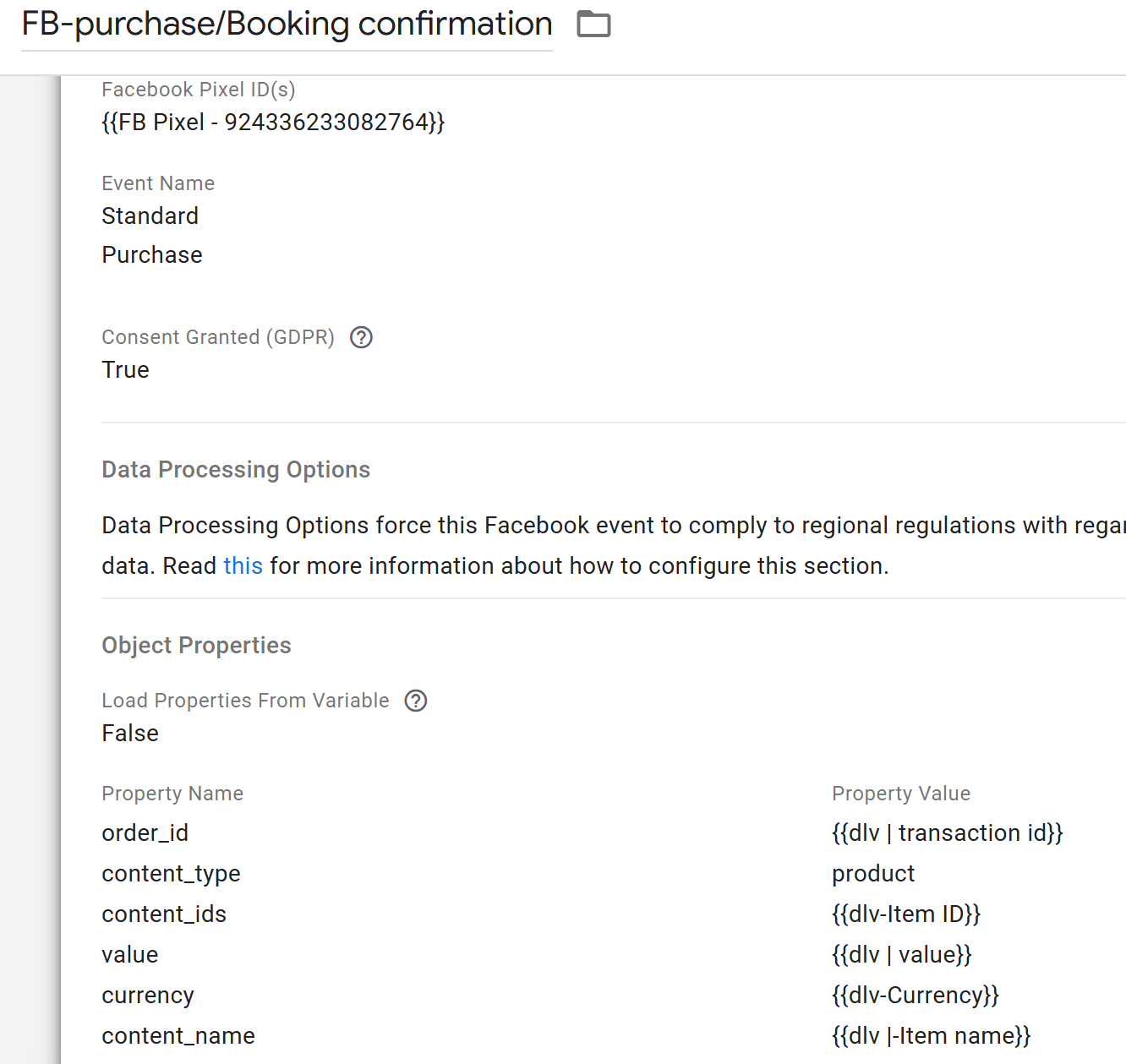
Task: Click the {{dlv-Item ID}} property value
Action: tap(905, 914)
